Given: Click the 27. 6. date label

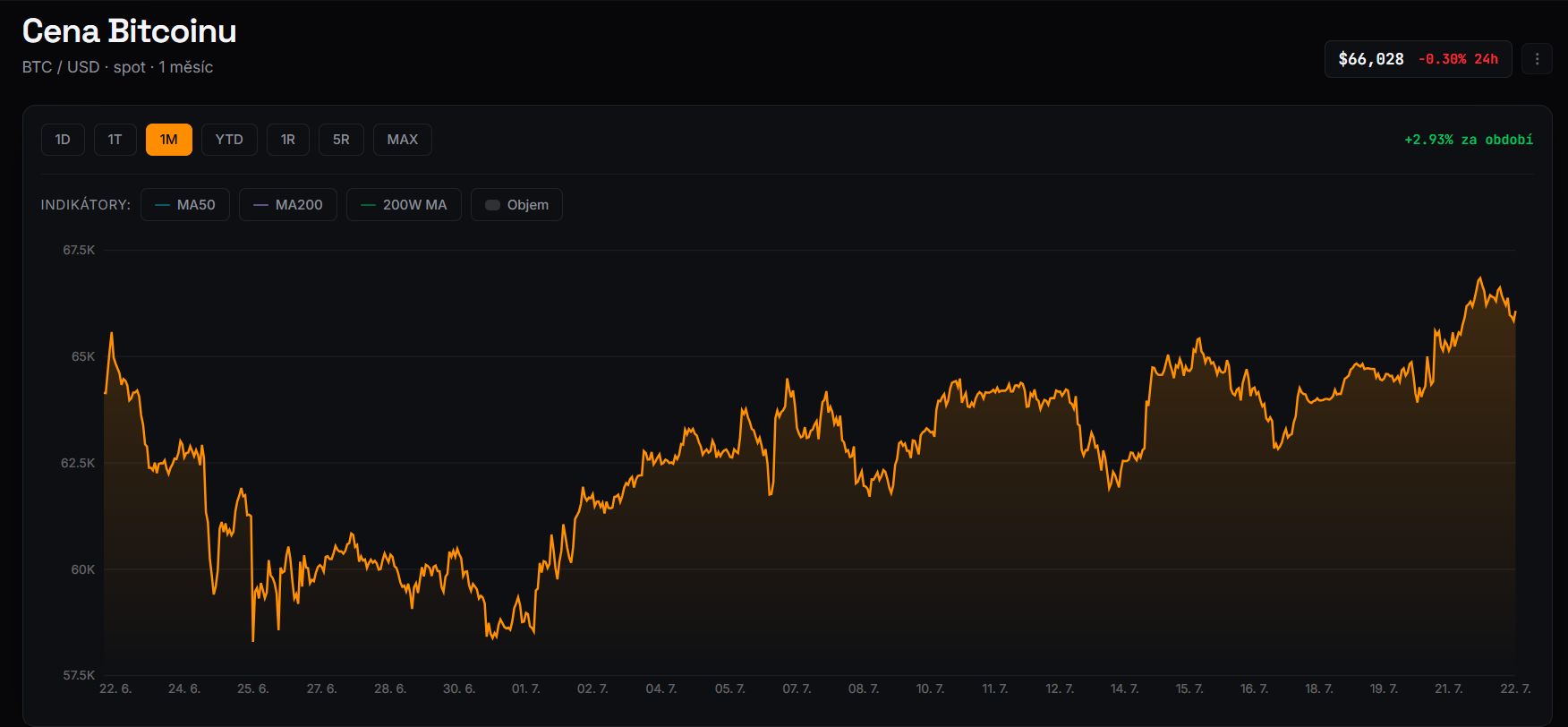Looking at the screenshot, I should point(322,689).
